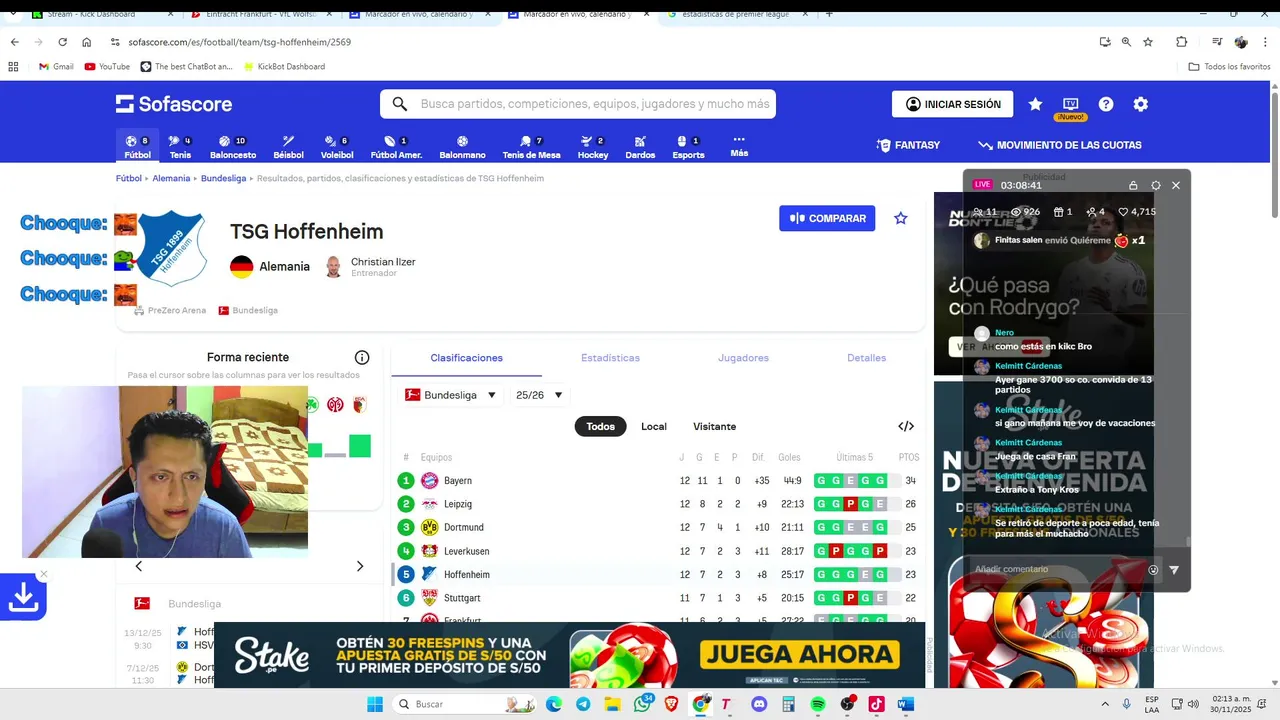Viewport: 1280px width, 720px height.
Task: Click the live chat scrollbar
Action: point(1188,542)
